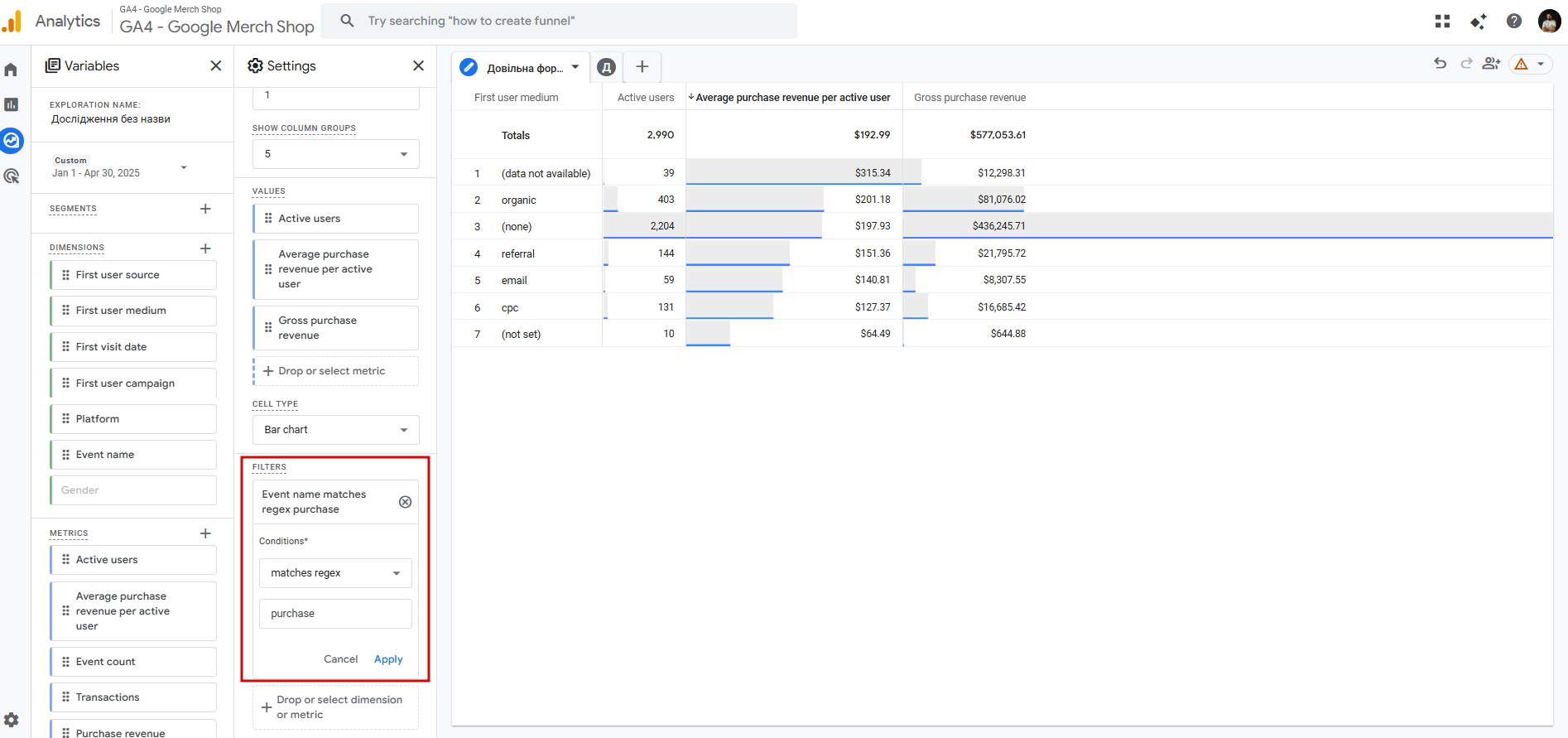Image resolution: width=1568 pixels, height=738 pixels.
Task: Click the filter expression field containing purchase
Action: 335,614
